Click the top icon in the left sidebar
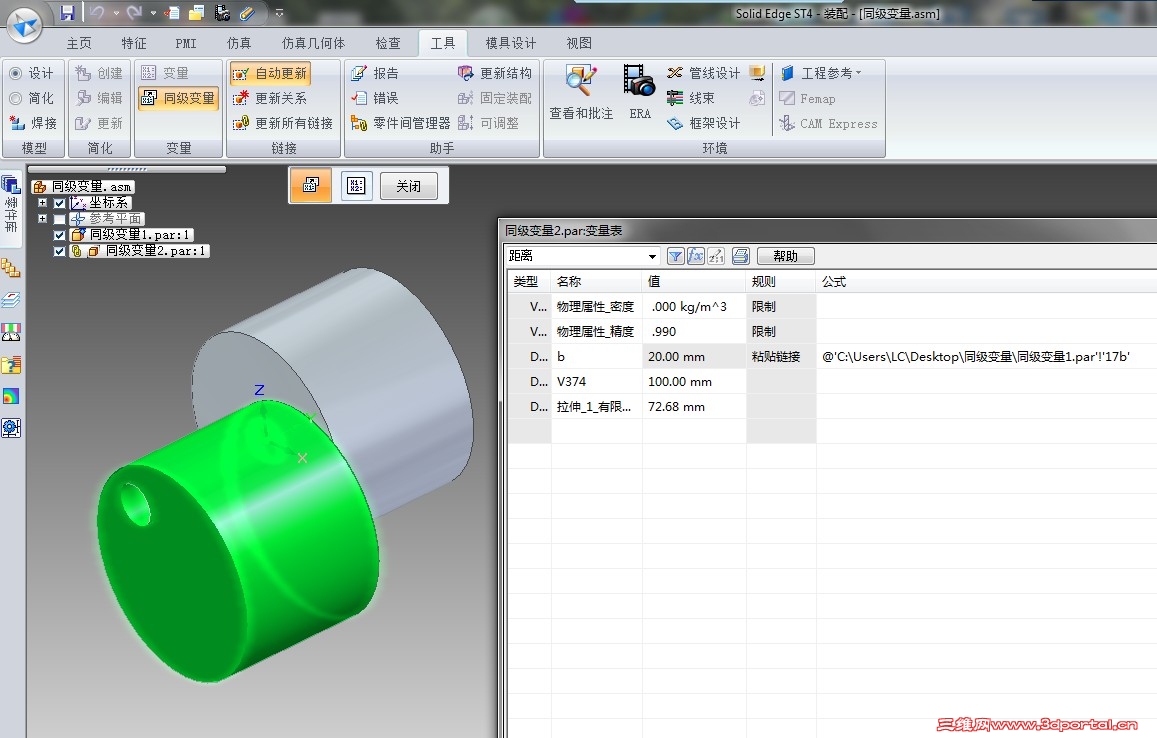This screenshot has height=738, width=1157. pos(11,184)
